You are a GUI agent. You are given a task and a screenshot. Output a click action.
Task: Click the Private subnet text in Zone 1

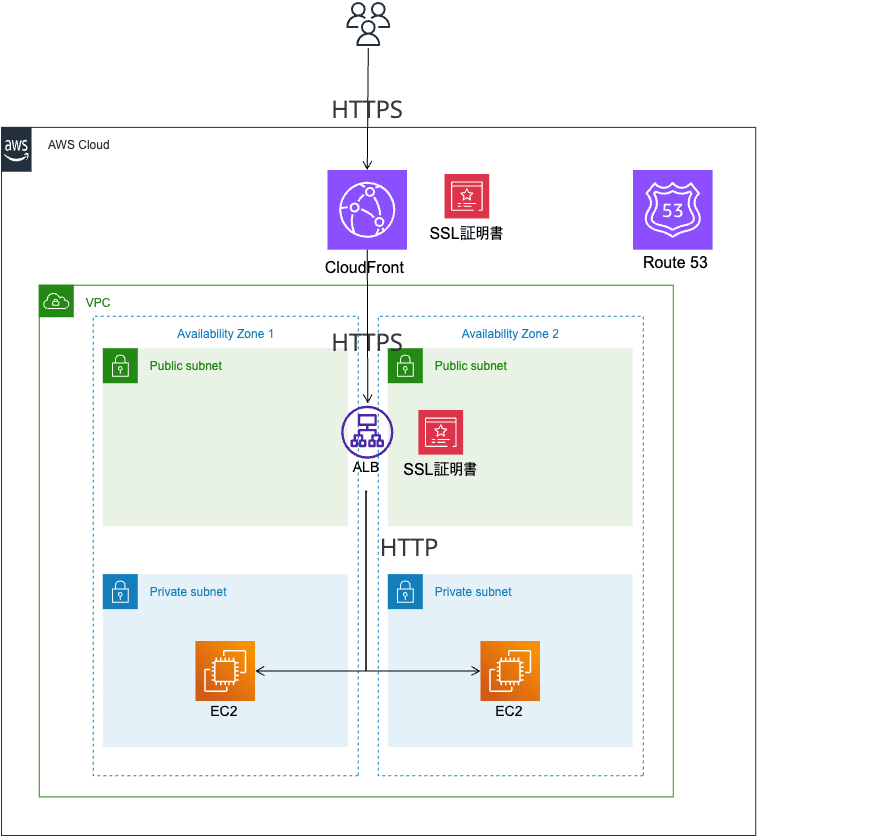pyautogui.click(x=188, y=592)
